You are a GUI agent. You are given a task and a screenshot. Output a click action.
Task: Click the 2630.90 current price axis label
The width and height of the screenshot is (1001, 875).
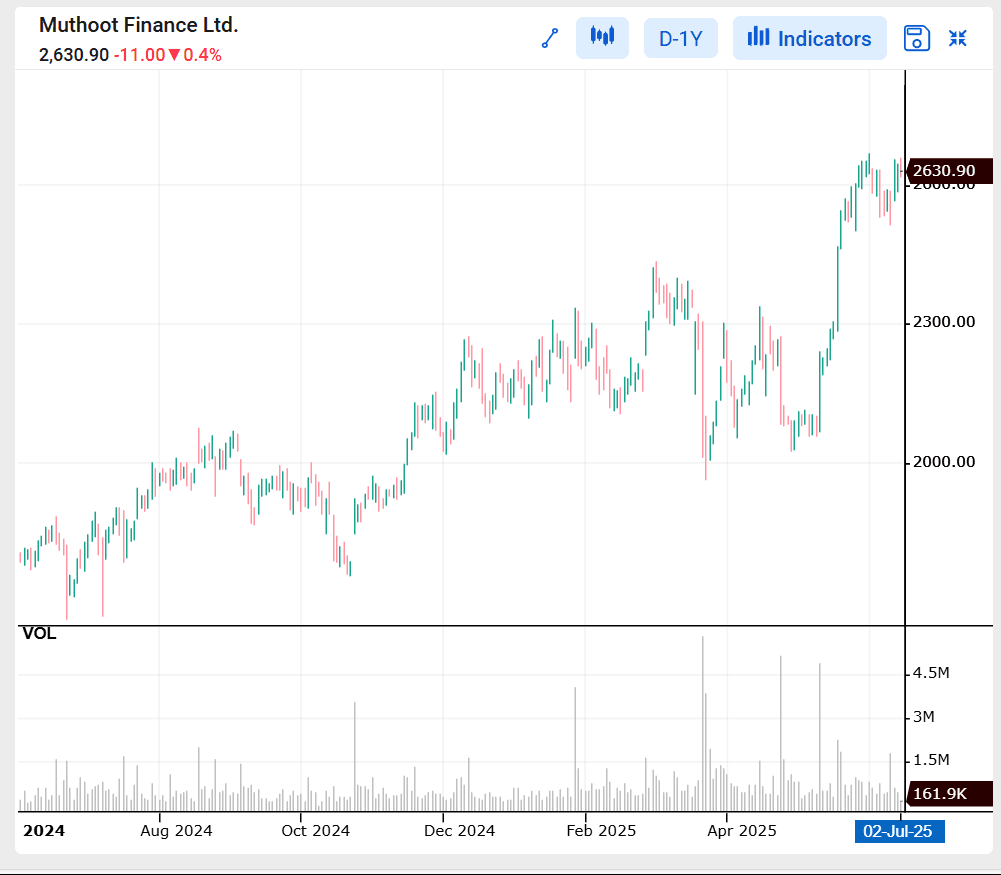pyautogui.click(x=949, y=170)
